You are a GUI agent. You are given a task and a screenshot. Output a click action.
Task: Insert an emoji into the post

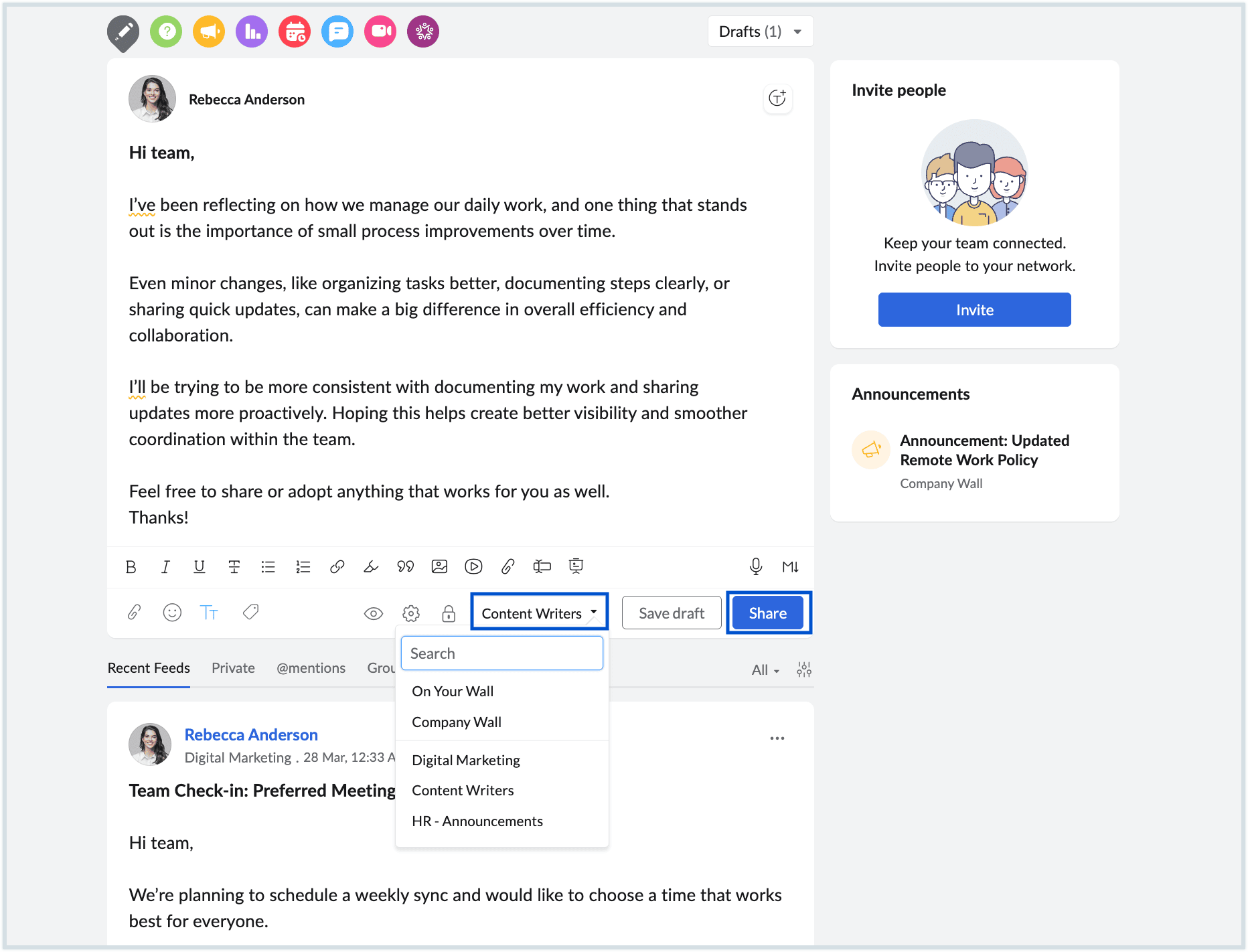coord(171,612)
